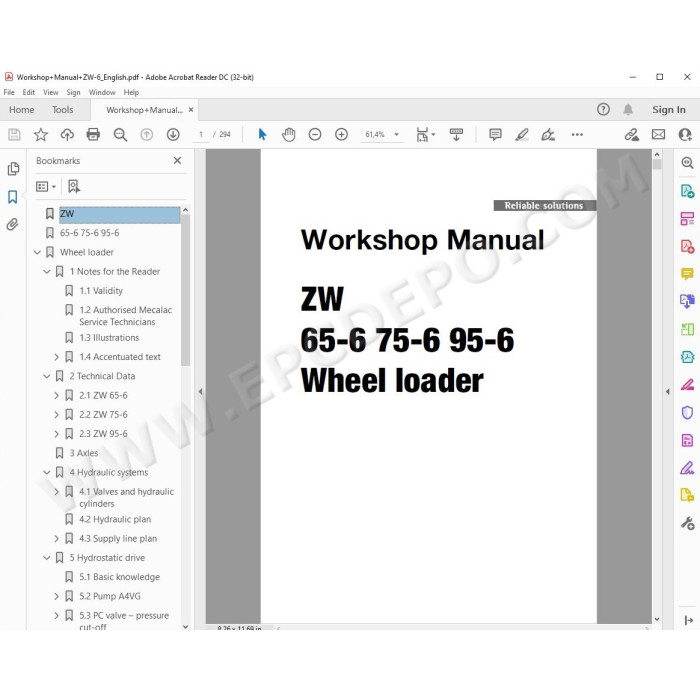
Task: Bookmark this file with the star icon
Action: click(41, 134)
